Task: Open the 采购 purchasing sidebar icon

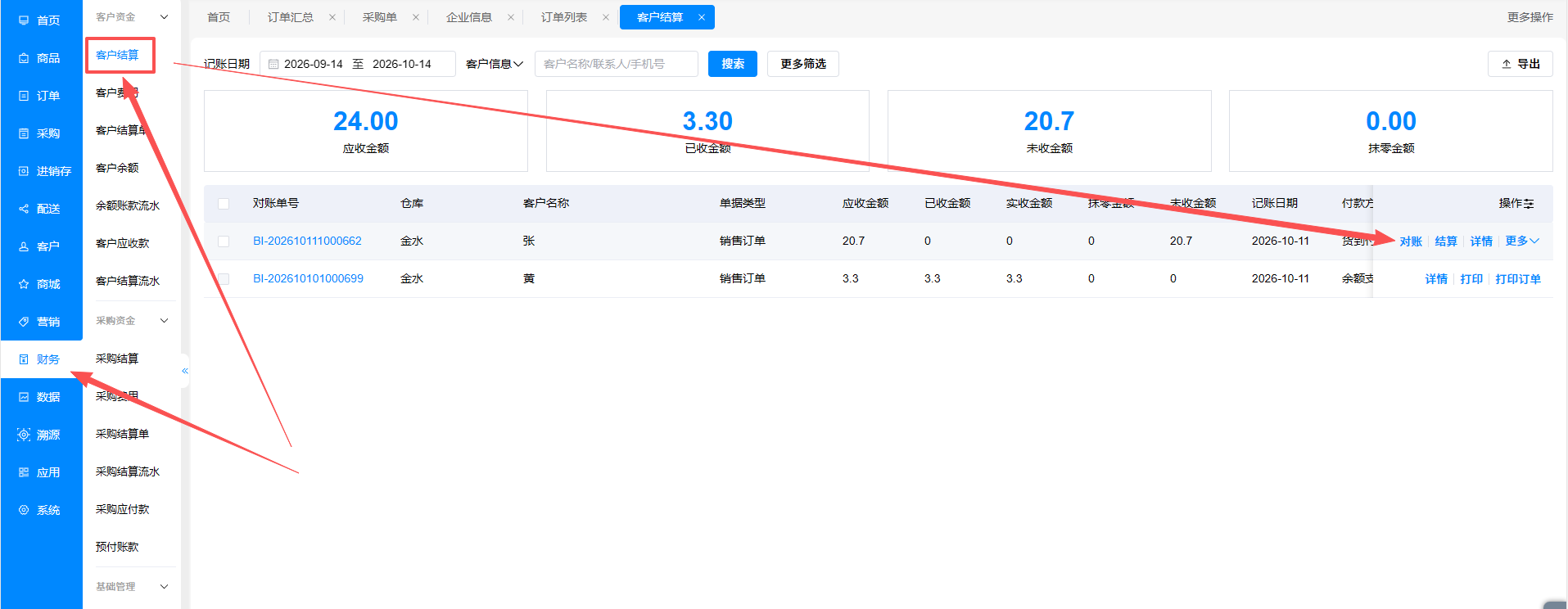Action: coord(24,133)
